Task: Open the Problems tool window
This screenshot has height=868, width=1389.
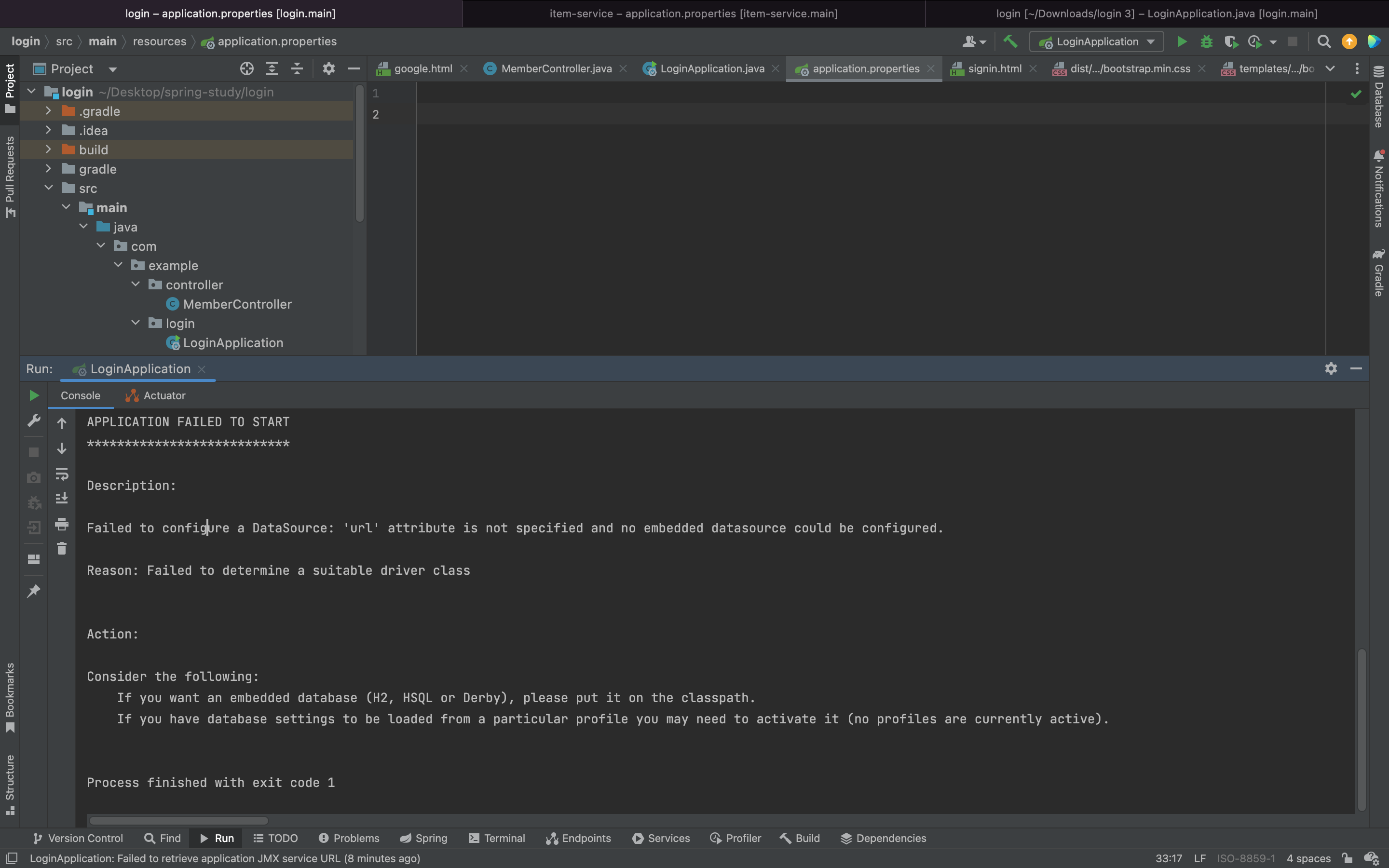Action: click(349, 838)
